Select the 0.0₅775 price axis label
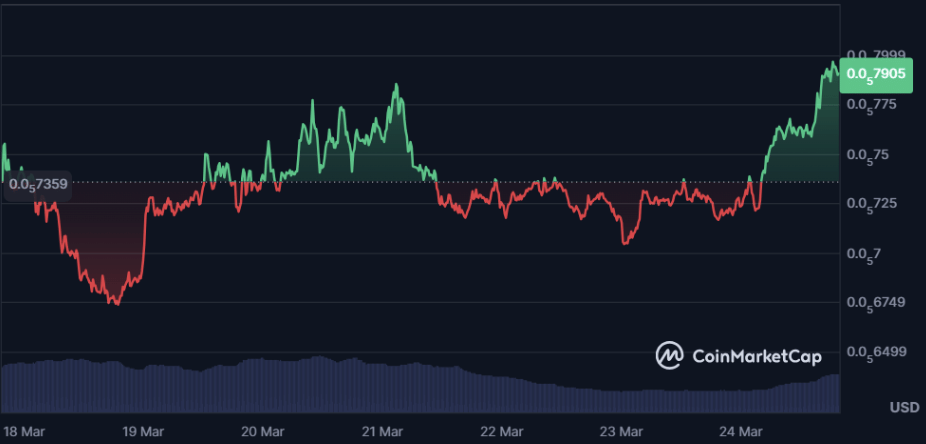Image resolution: width=926 pixels, height=444 pixels. pos(873,105)
